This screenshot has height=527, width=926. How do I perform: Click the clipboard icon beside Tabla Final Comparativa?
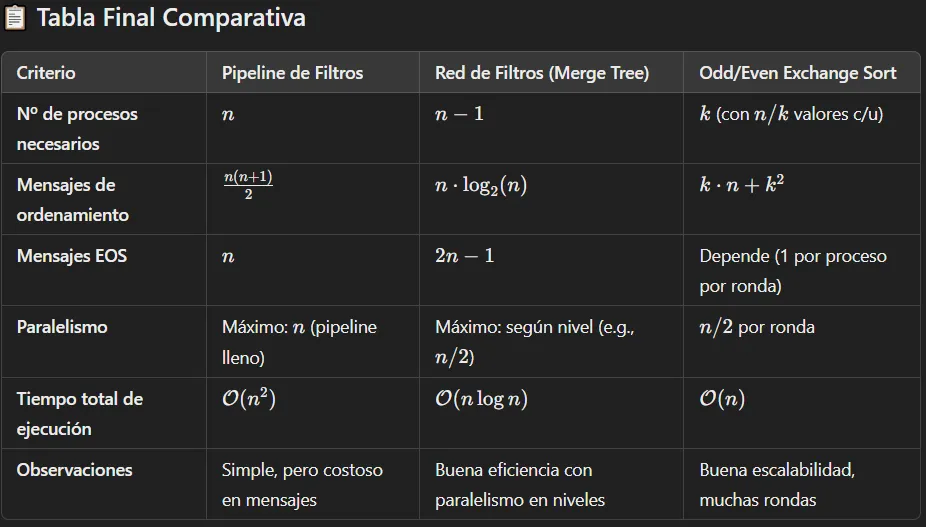click(x=17, y=18)
